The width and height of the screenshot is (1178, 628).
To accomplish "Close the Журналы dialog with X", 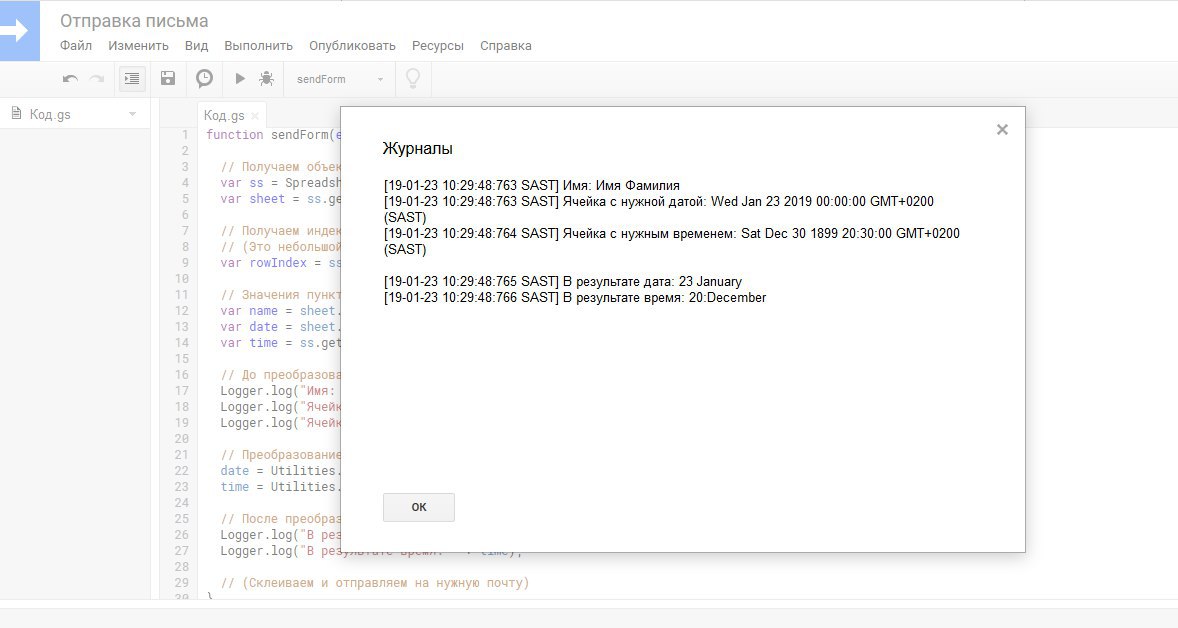I will [x=1002, y=129].
